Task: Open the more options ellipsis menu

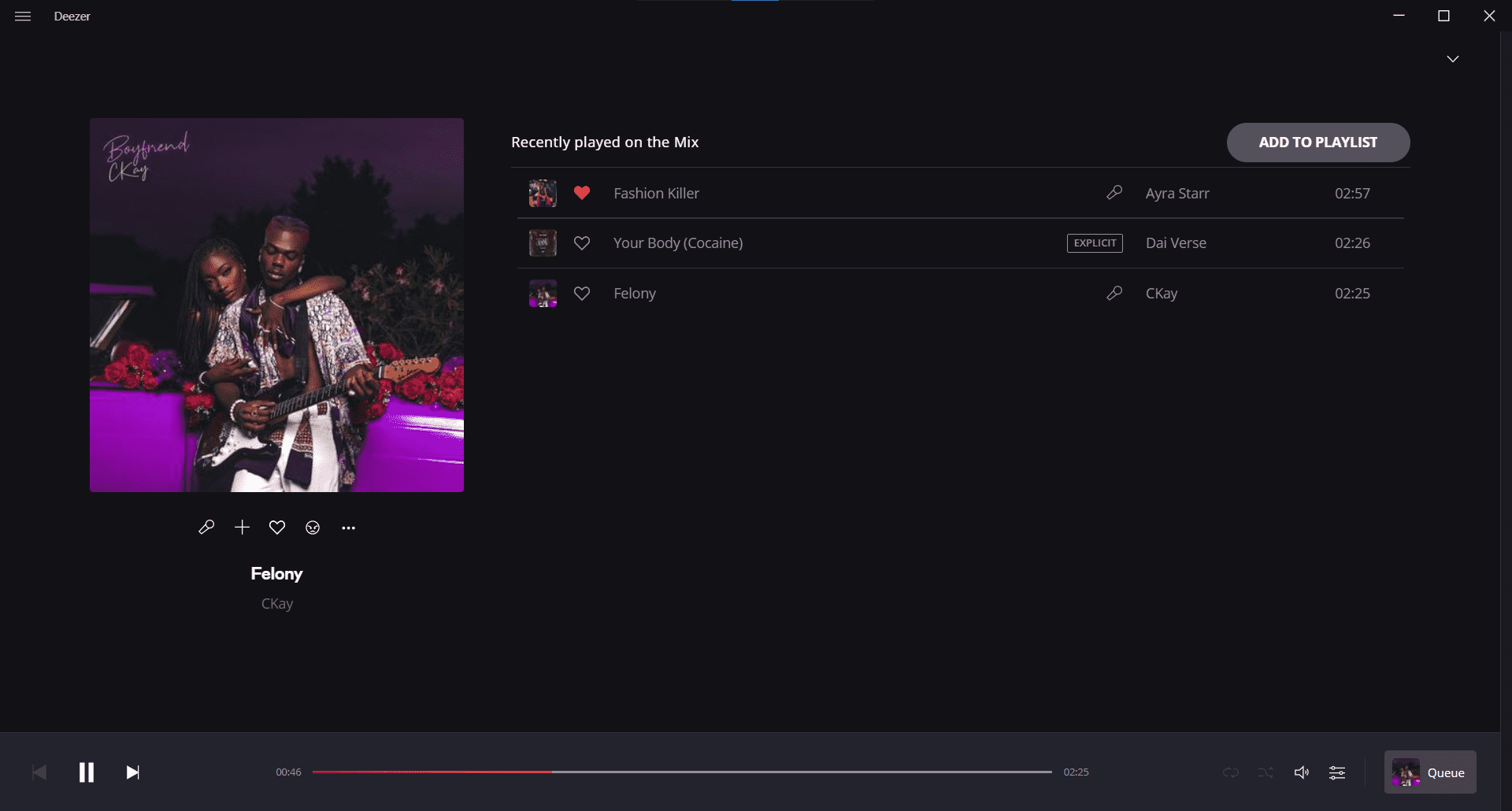Action: pos(349,528)
